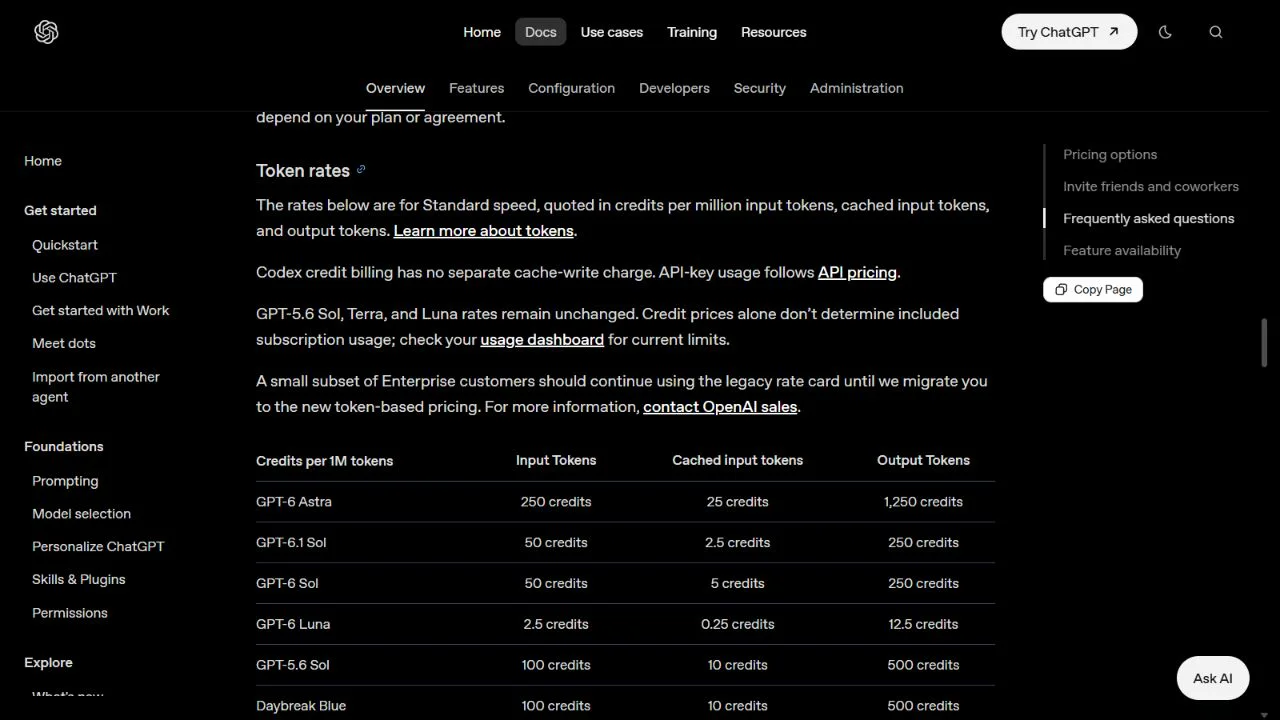Open the Meet dots sidebar page
Screen dimensions: 1280x720
click(64, 344)
